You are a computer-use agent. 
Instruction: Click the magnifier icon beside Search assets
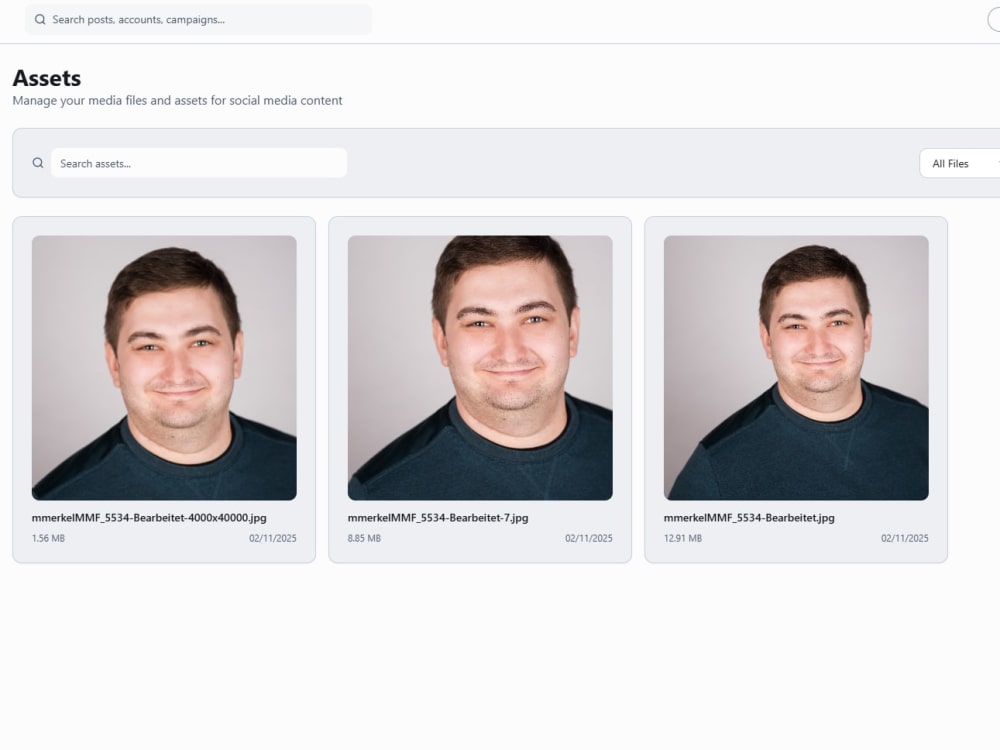38,163
